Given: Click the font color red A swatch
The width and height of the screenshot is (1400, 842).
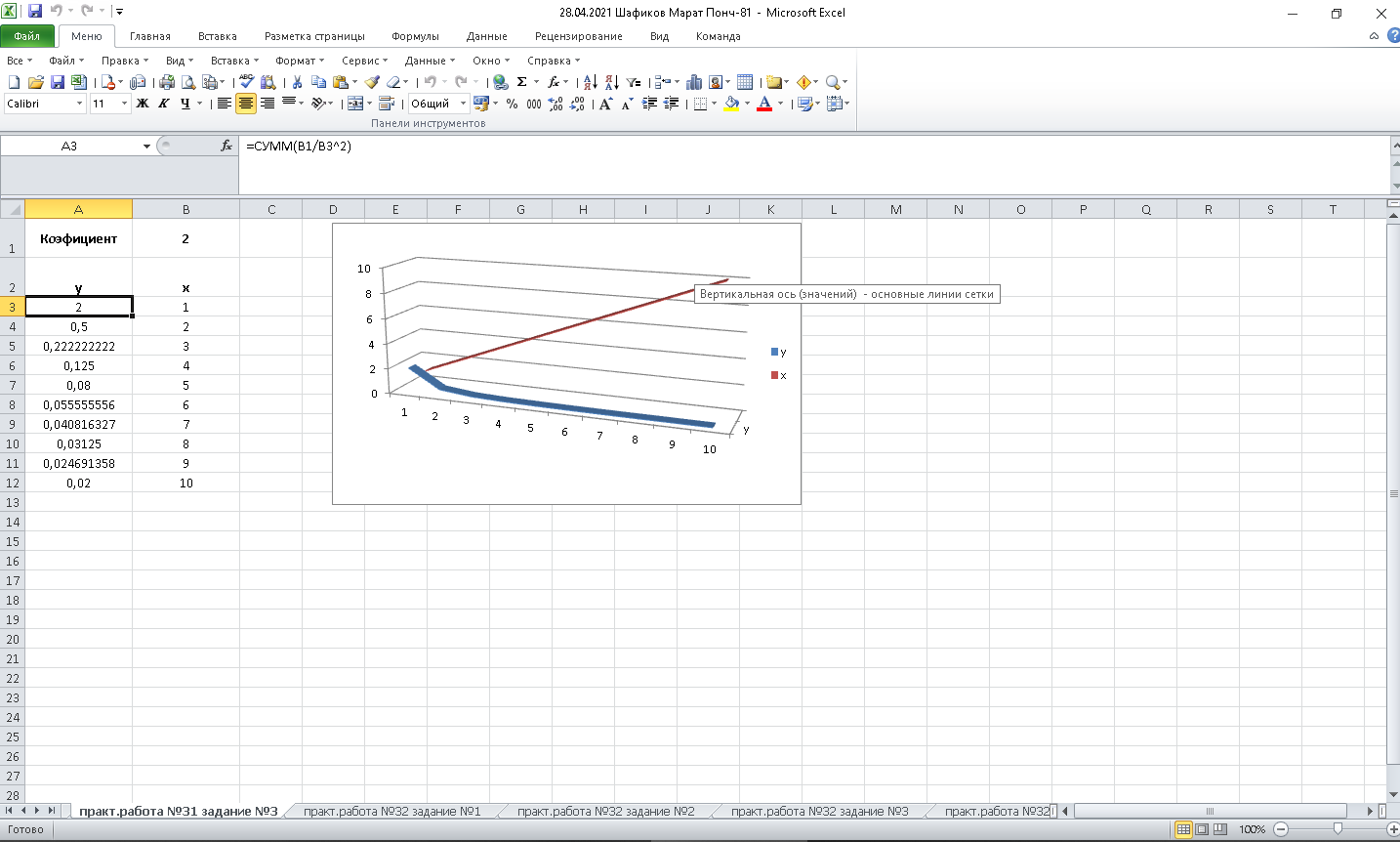Looking at the screenshot, I should click(x=764, y=104).
